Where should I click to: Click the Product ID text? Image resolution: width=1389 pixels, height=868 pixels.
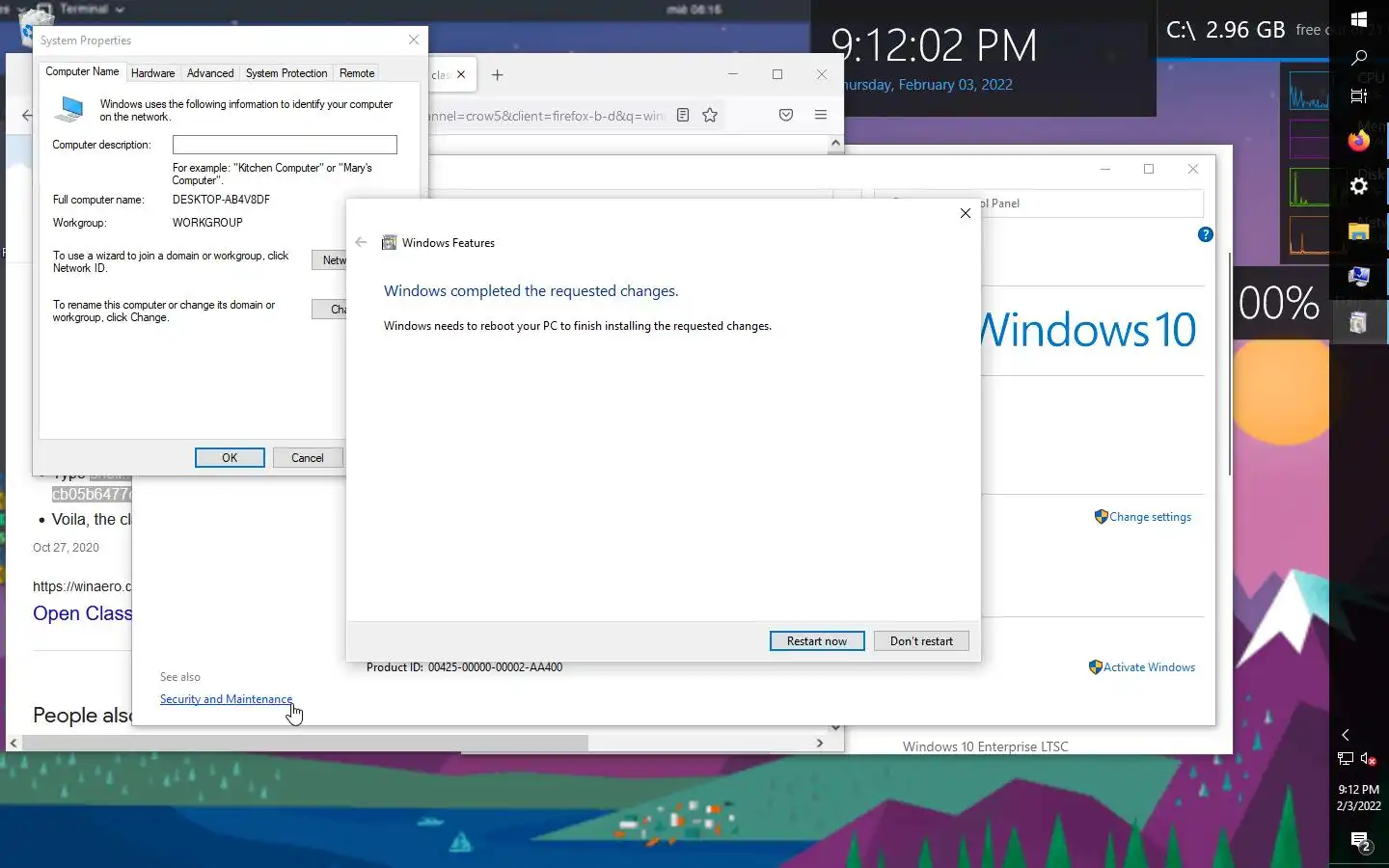coord(464,667)
